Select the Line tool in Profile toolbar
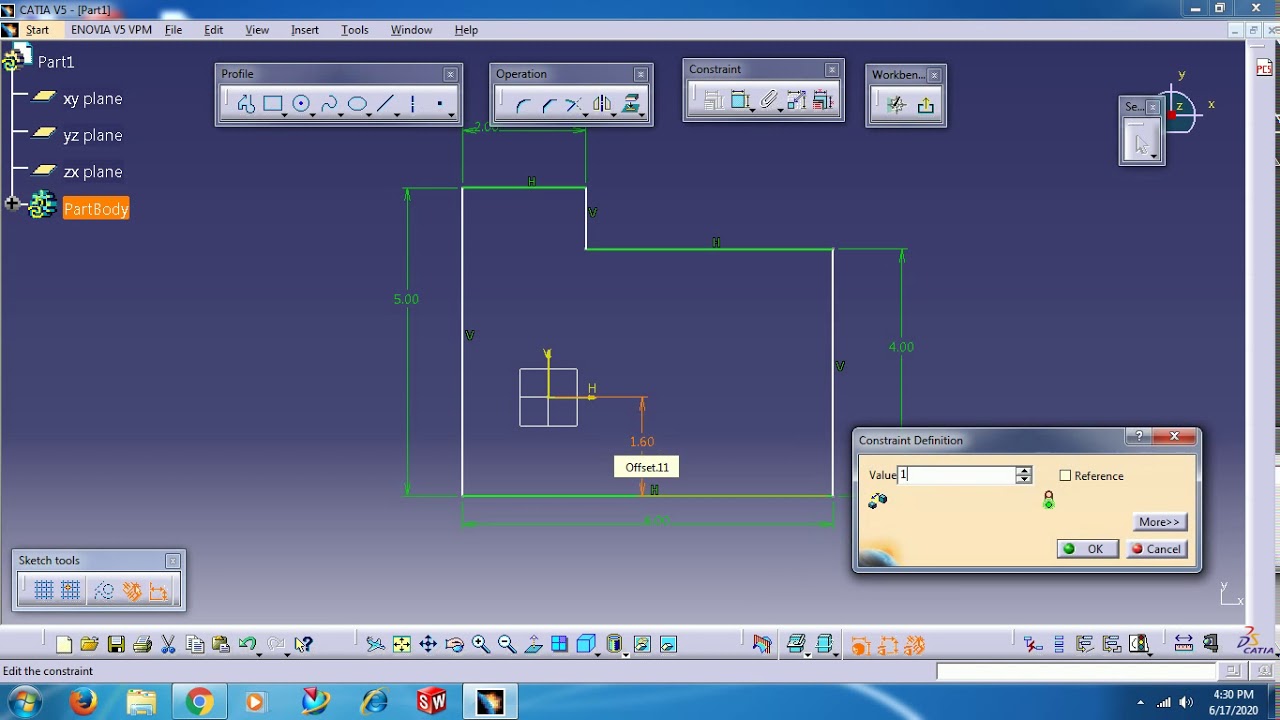 [x=385, y=104]
